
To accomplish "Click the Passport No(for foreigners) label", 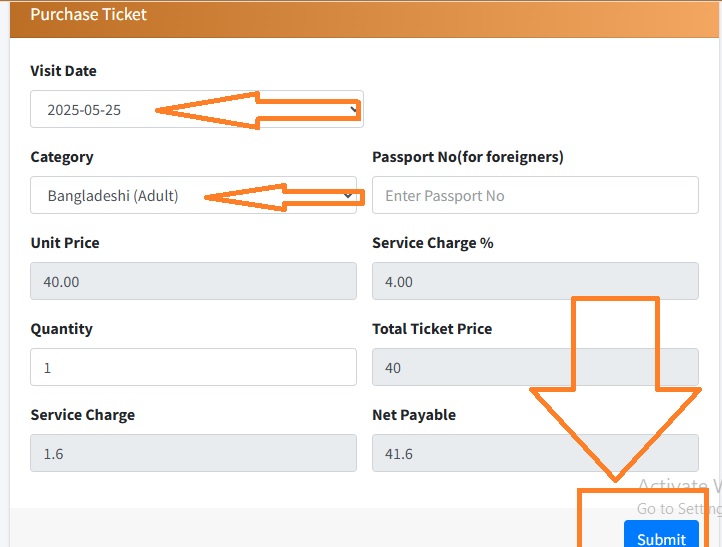I will tap(468, 157).
